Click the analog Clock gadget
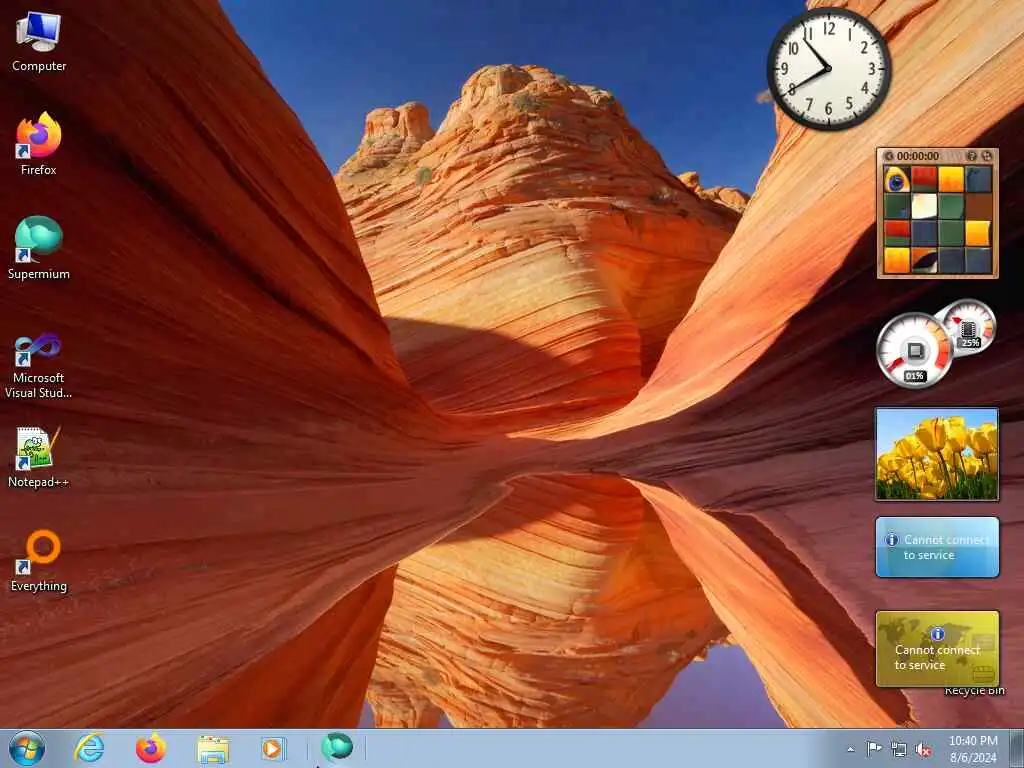Screen dimensions: 1024x768 (829, 69)
